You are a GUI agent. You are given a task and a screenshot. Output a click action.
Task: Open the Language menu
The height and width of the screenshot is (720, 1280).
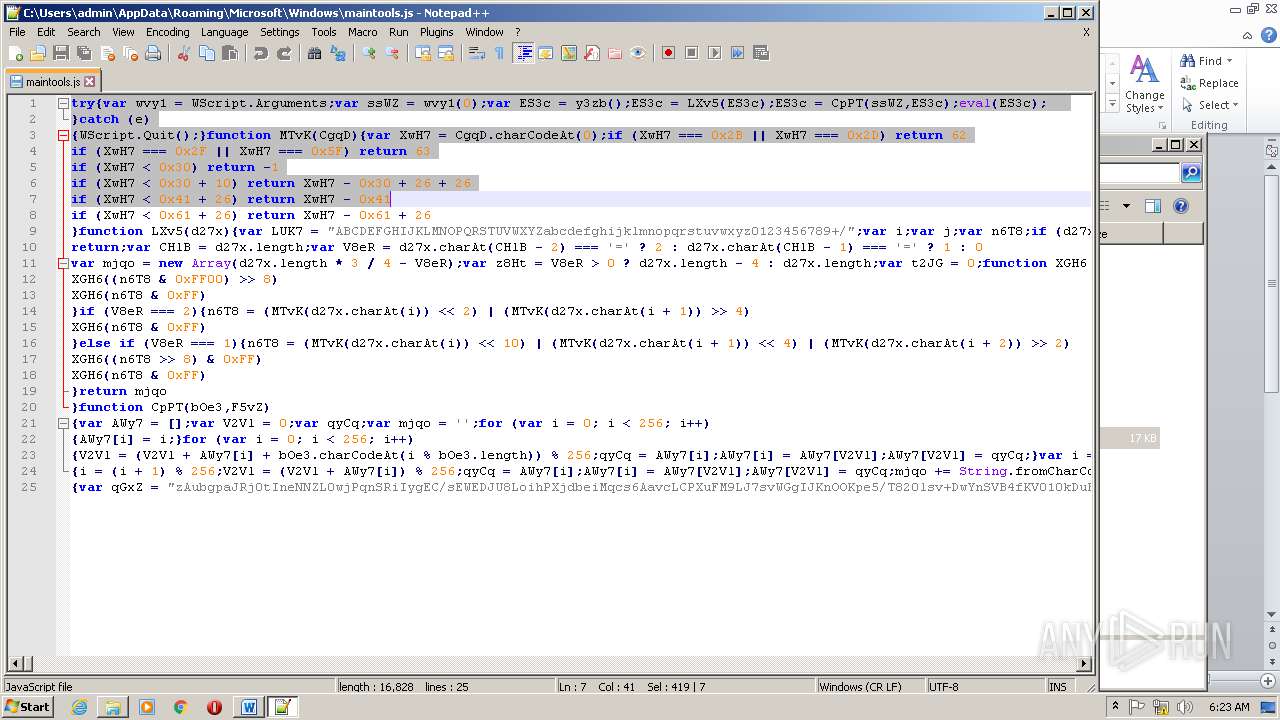pos(224,32)
